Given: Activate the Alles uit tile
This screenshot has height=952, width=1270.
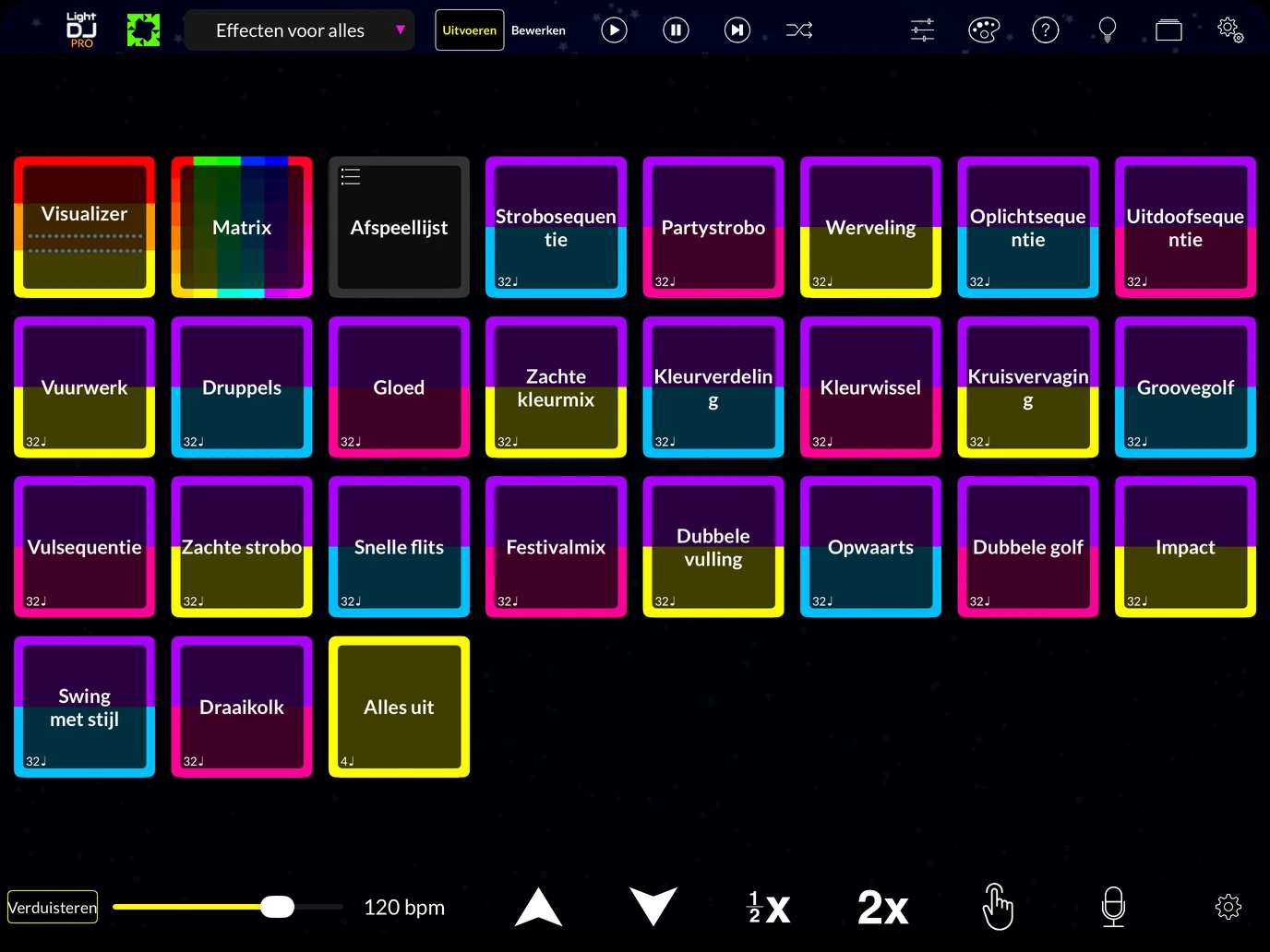Looking at the screenshot, I should (399, 707).
